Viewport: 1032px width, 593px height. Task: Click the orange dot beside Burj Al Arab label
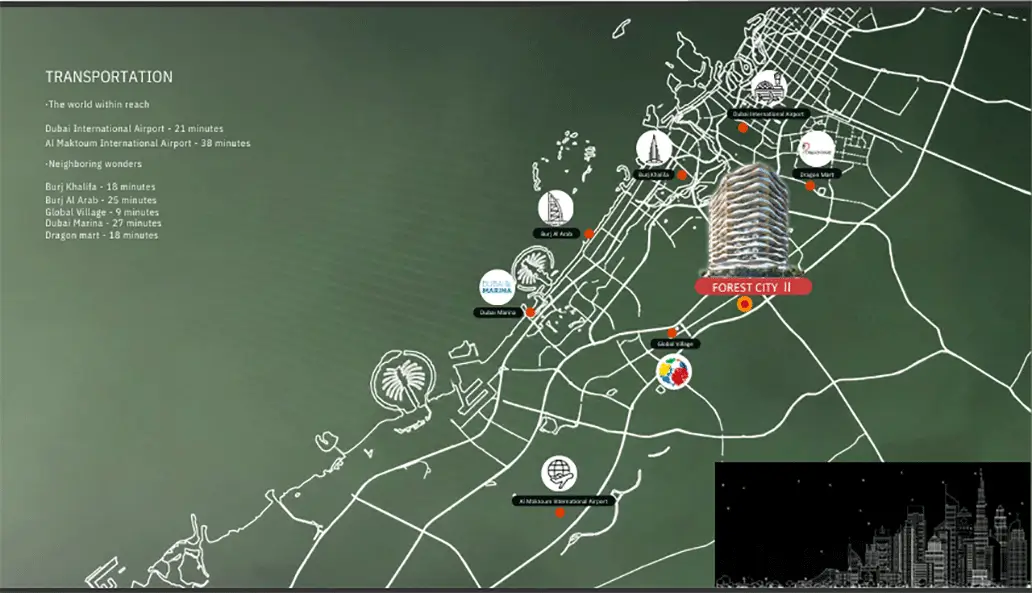(x=589, y=234)
